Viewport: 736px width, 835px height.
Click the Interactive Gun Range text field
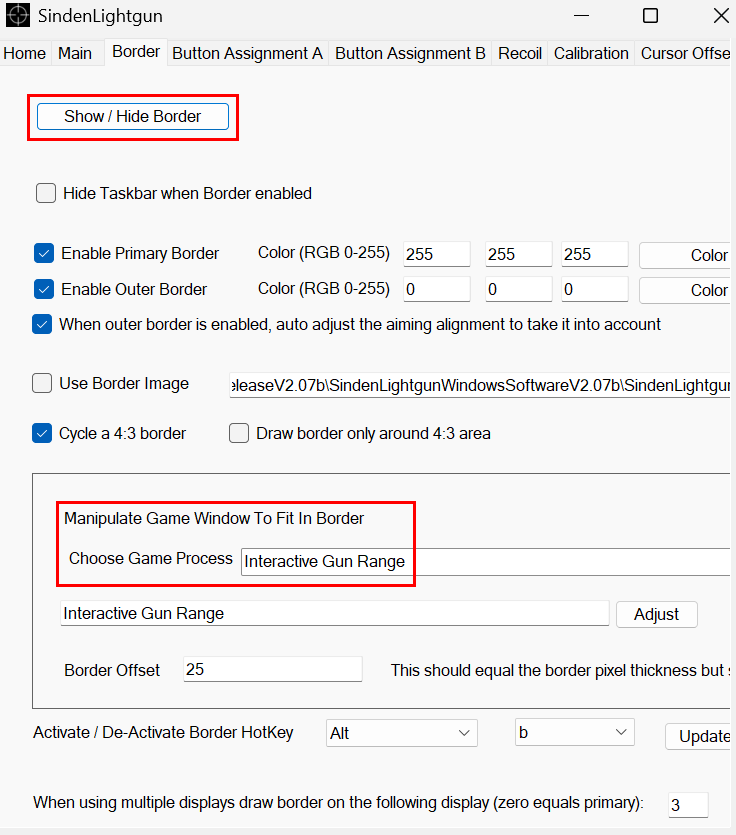coord(334,613)
